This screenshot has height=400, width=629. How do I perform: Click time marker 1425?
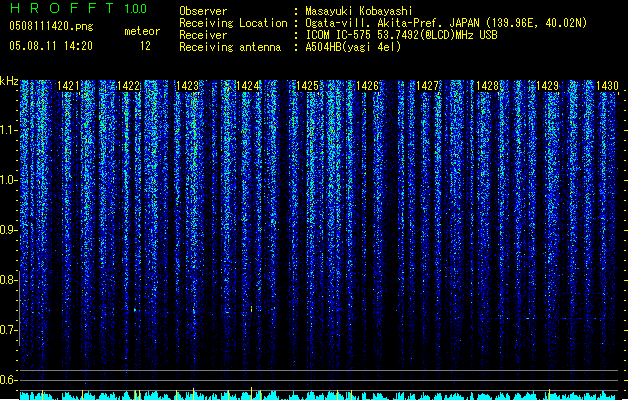click(x=308, y=86)
